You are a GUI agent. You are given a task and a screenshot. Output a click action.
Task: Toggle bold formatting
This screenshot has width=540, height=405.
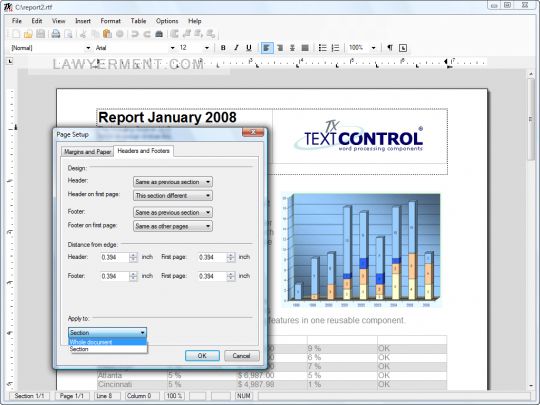(223, 48)
